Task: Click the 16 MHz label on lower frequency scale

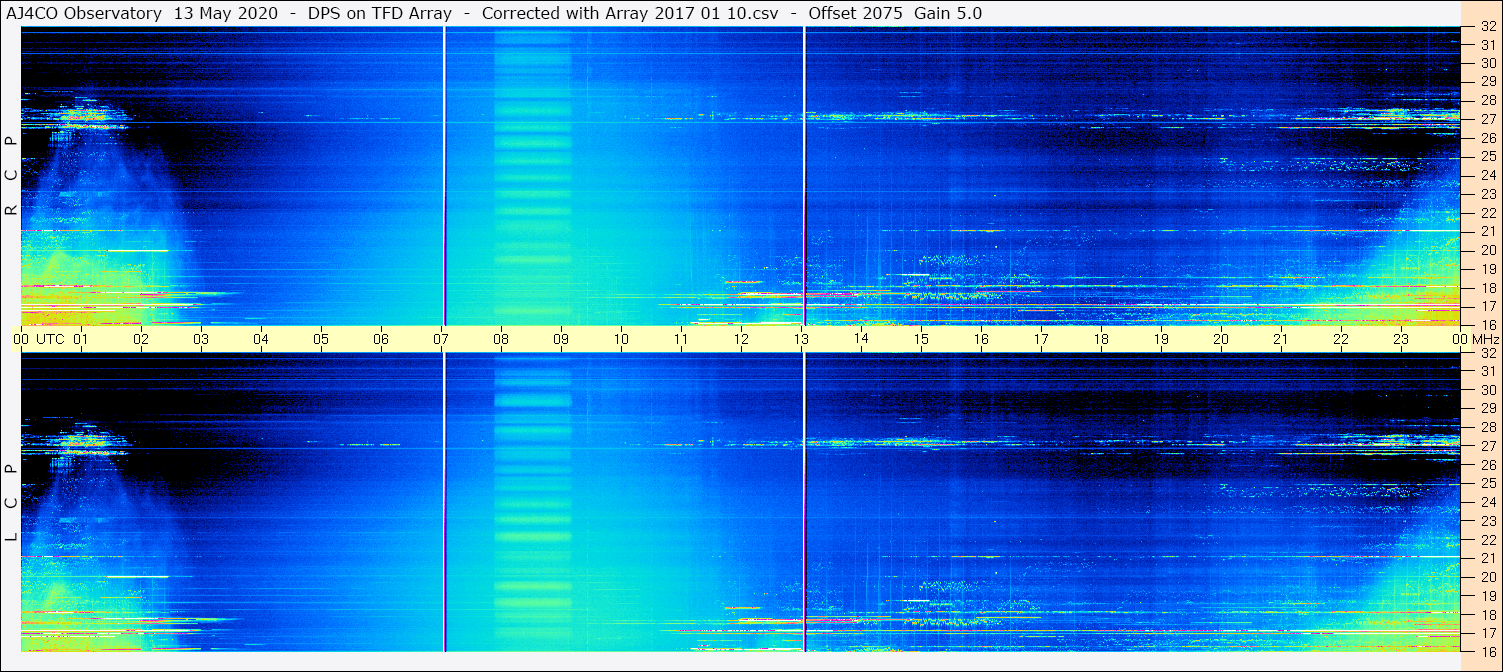Action: [1487, 651]
